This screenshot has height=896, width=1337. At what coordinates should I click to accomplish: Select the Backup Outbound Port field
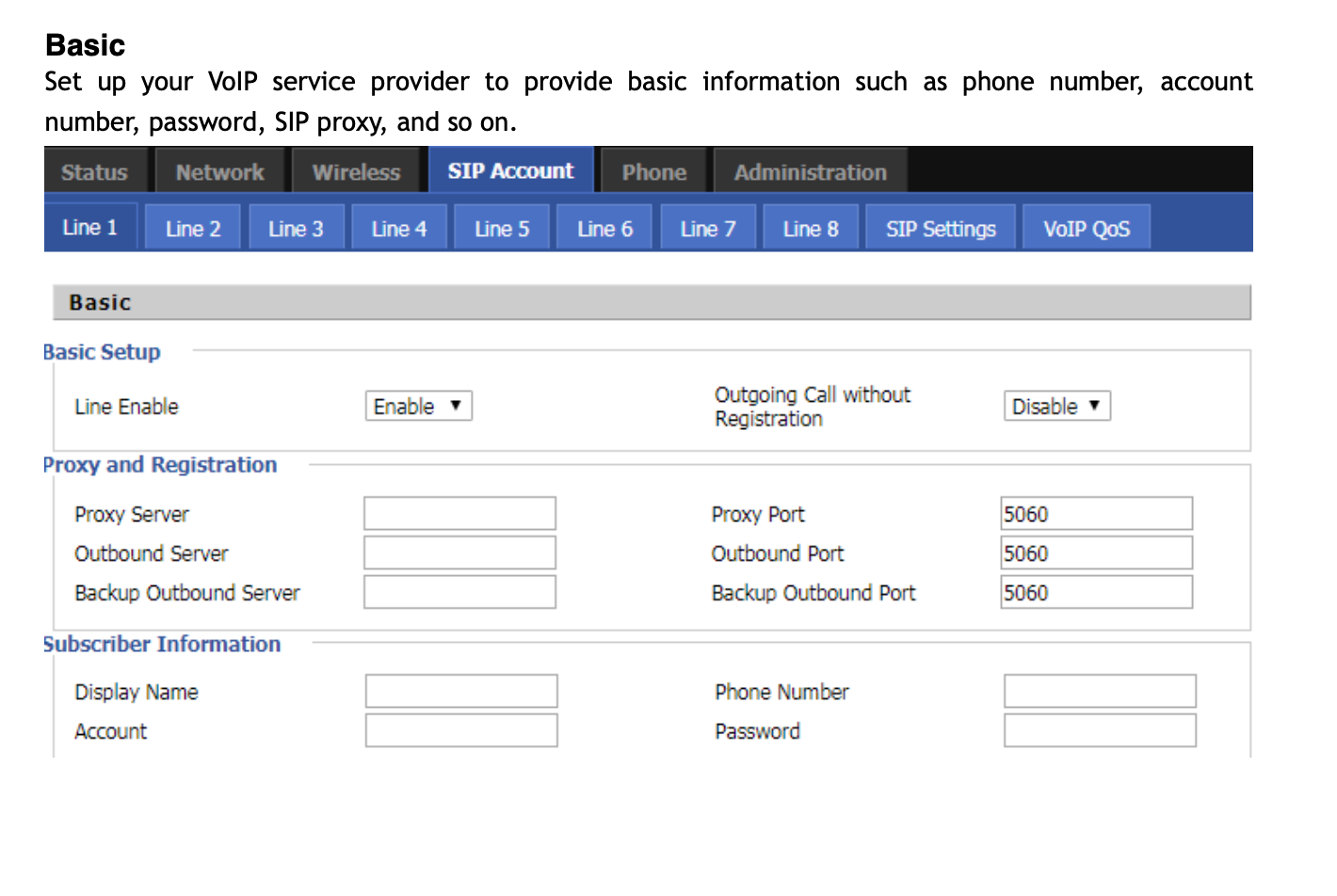coord(1097,593)
